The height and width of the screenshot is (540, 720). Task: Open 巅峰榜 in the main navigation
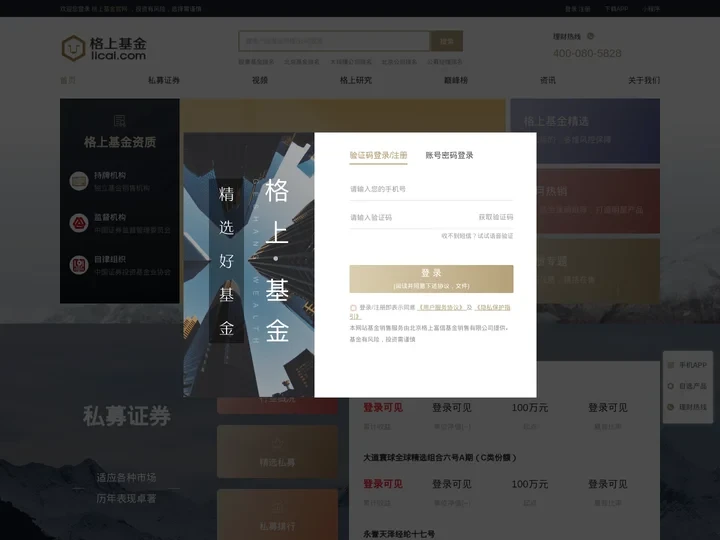pyautogui.click(x=456, y=80)
